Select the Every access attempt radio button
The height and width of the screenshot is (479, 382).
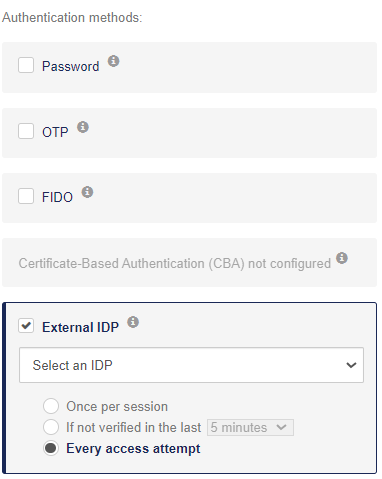click(51, 448)
